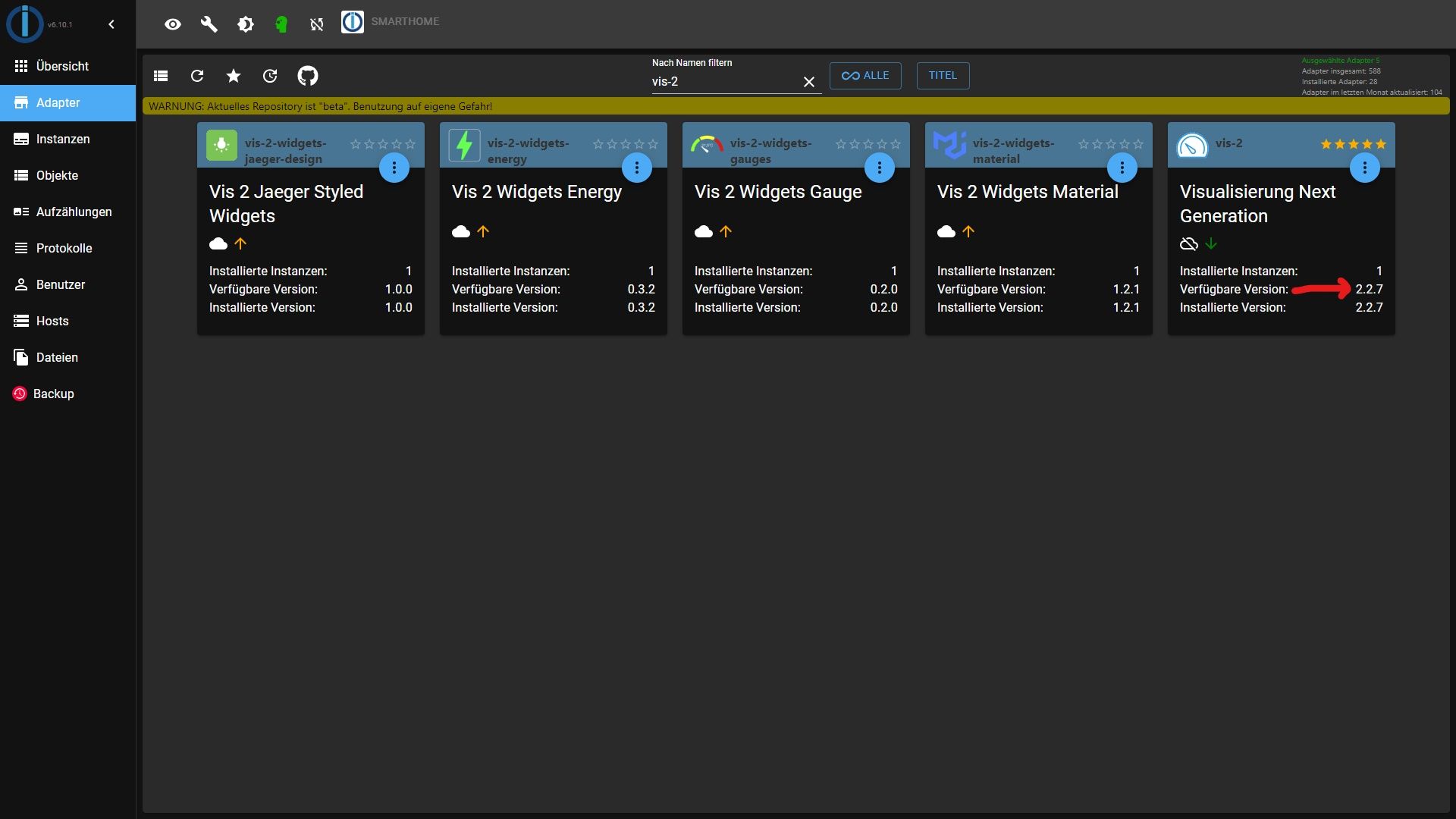
Task: Open menu of vis-2-widgets-jaeger-design card
Action: pos(394,168)
